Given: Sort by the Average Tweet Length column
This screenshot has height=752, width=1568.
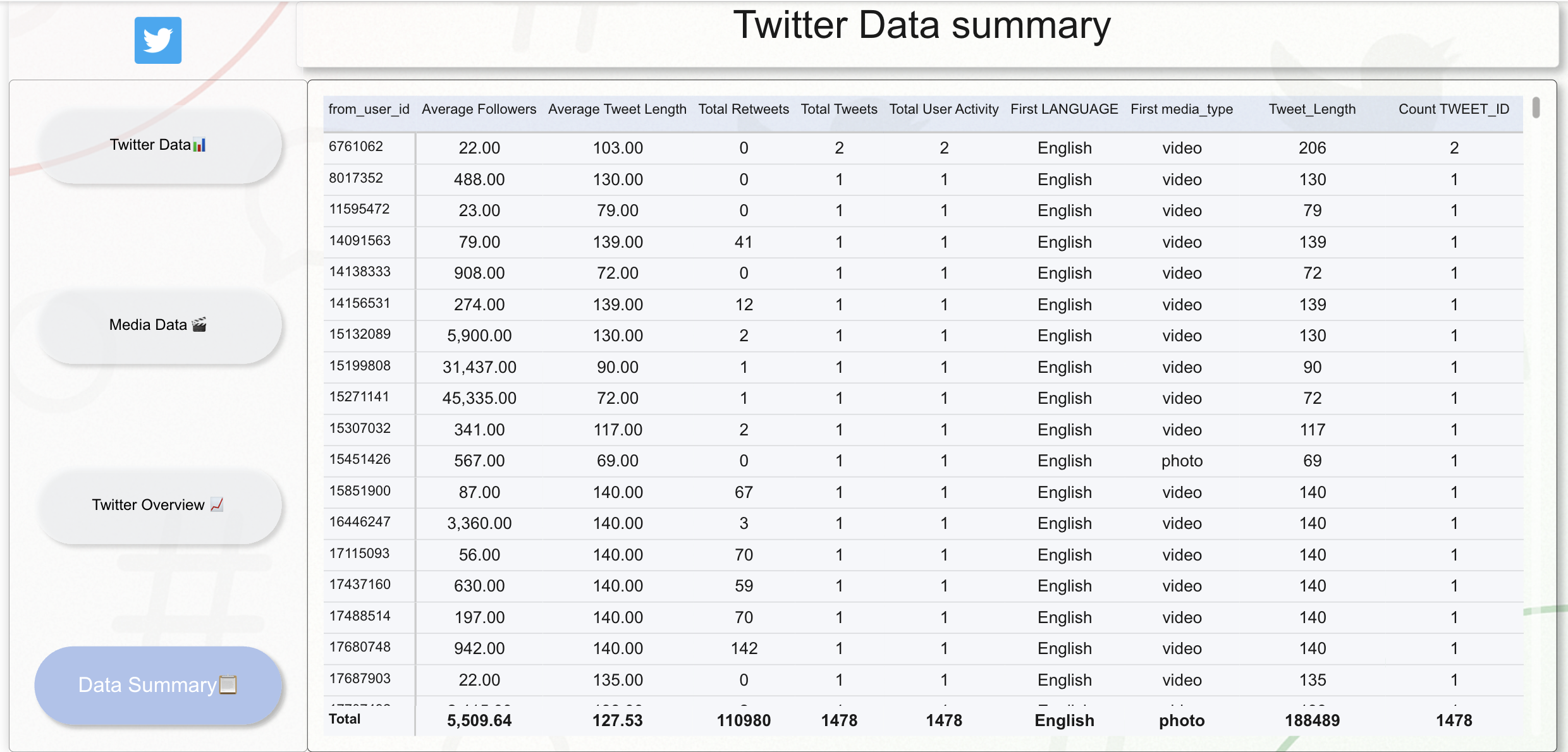Looking at the screenshot, I should tap(617, 109).
